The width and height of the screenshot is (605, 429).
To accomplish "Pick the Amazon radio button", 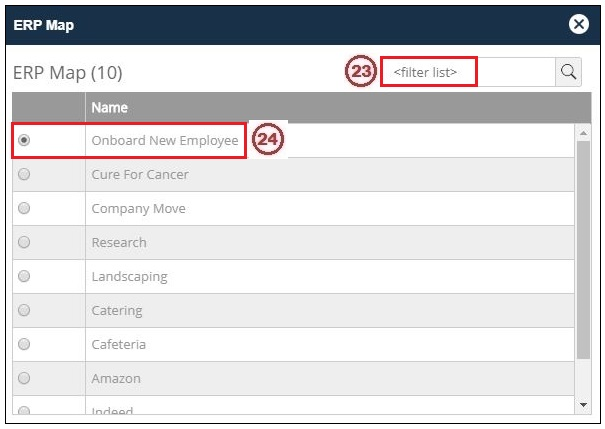I will [24, 379].
